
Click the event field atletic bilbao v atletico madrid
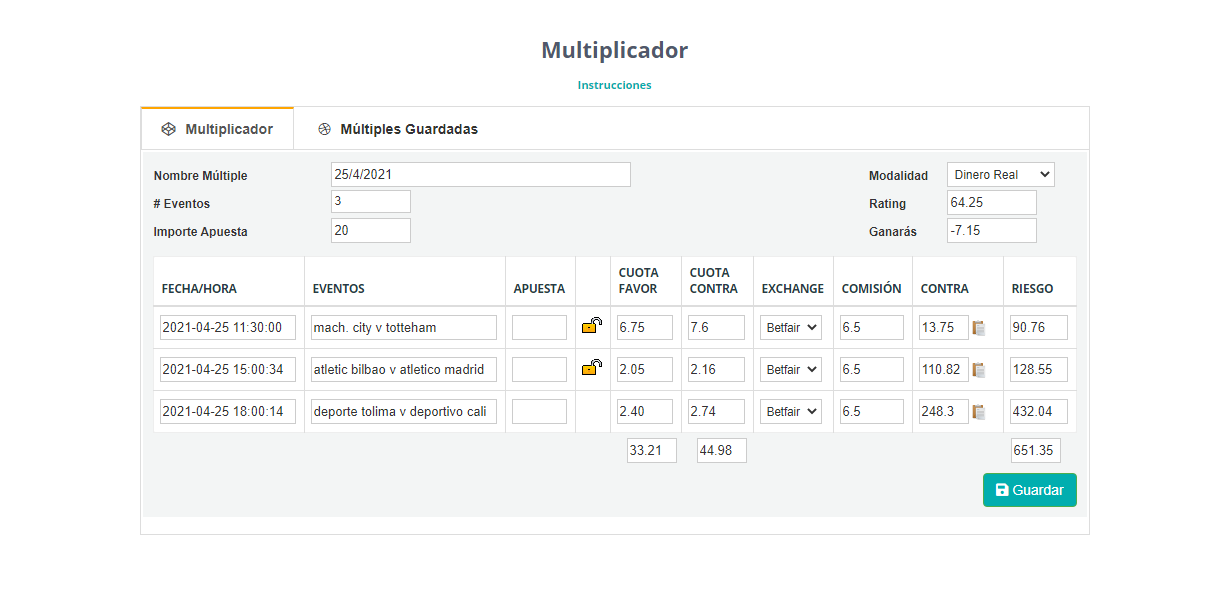coord(404,370)
